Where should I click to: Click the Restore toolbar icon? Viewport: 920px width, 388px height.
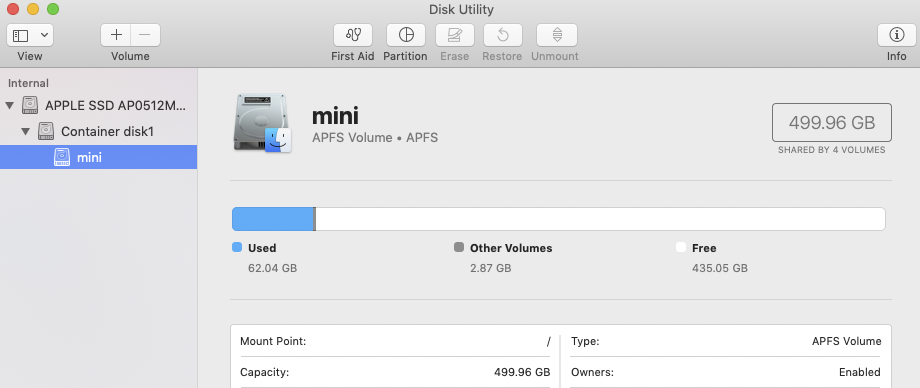tap(502, 35)
